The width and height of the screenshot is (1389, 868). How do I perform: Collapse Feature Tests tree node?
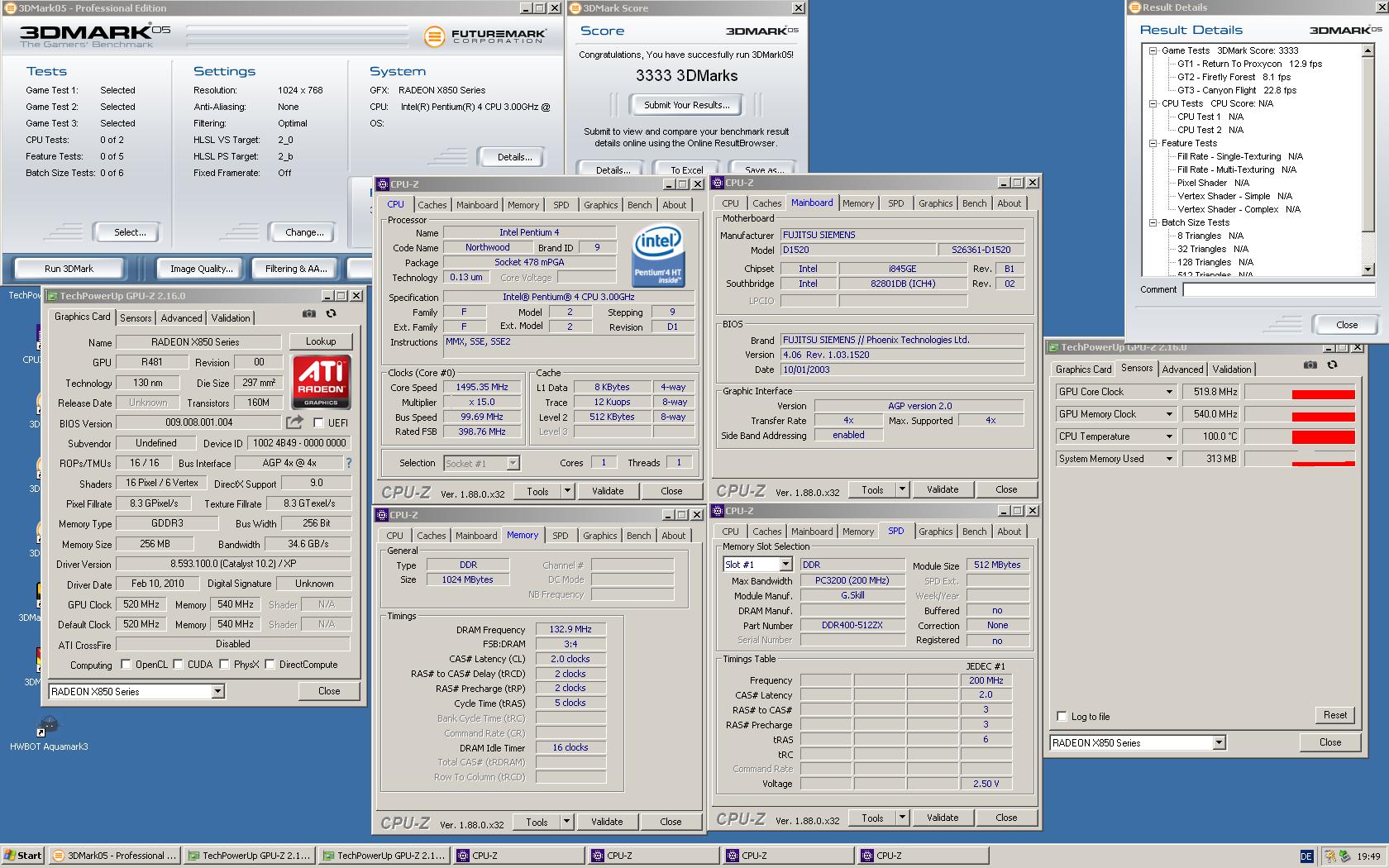point(1153,143)
